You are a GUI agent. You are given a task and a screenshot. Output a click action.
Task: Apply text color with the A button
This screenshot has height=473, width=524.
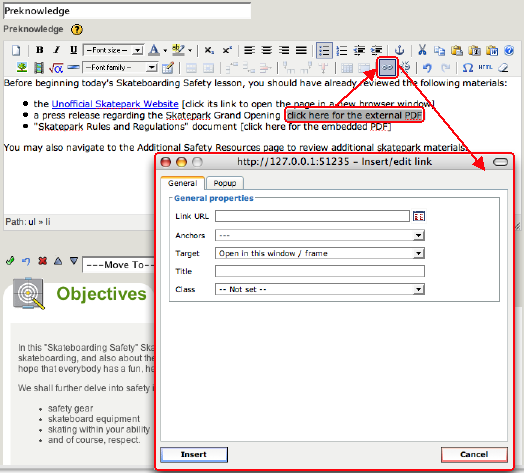point(154,50)
